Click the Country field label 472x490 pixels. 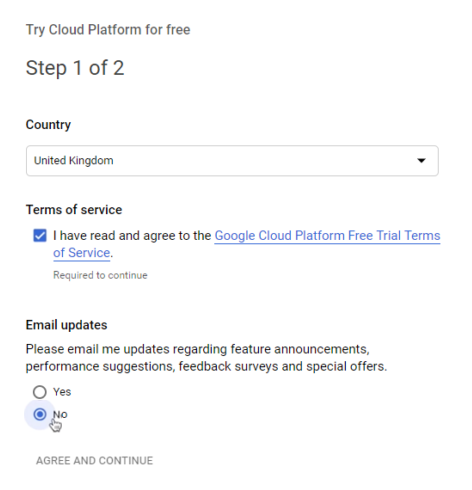(48, 125)
